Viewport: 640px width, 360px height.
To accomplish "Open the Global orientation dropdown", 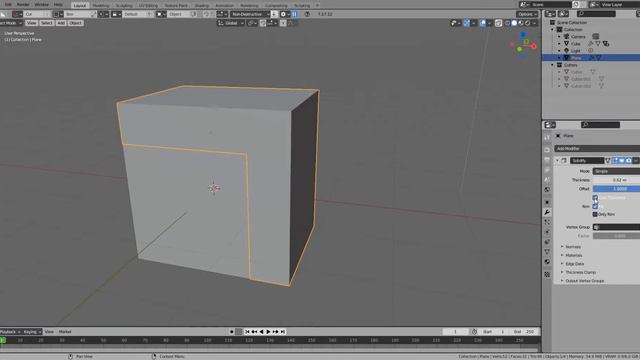I will point(231,23).
